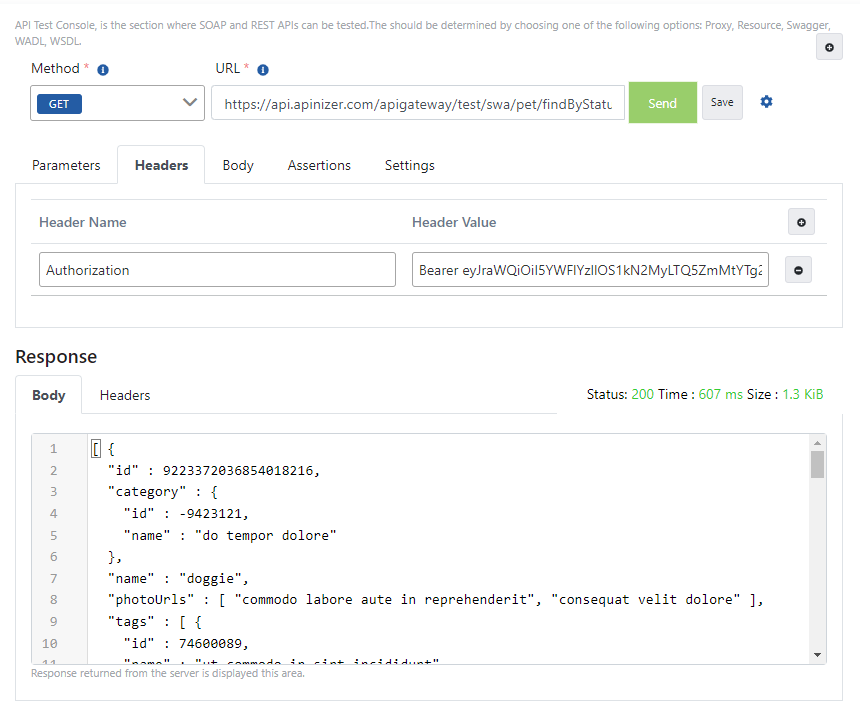Open the Parameters tab options
860x725 pixels.
tap(66, 165)
